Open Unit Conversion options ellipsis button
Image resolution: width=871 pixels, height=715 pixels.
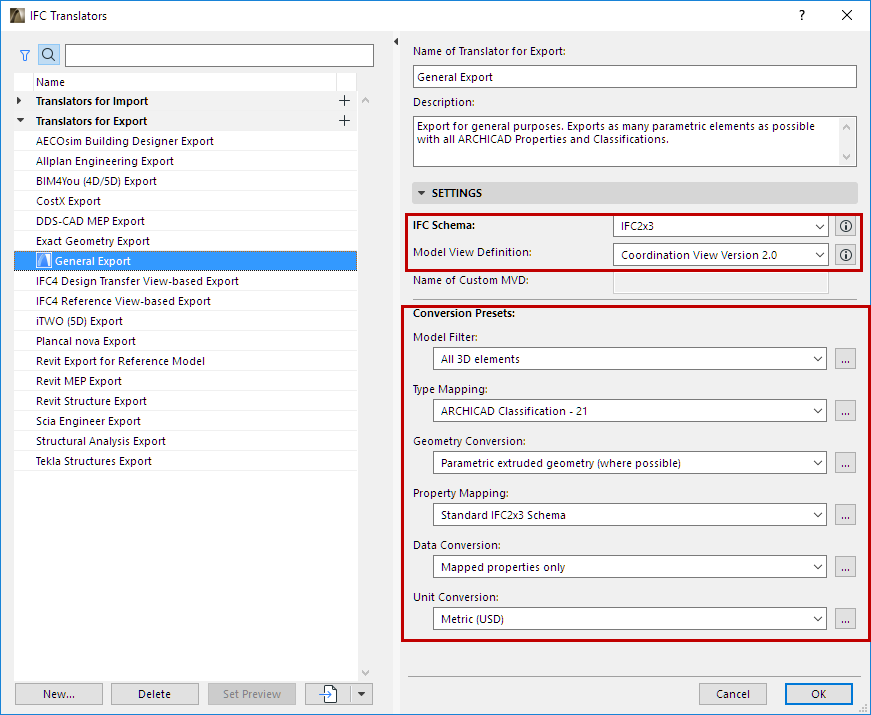pyautogui.click(x=845, y=619)
